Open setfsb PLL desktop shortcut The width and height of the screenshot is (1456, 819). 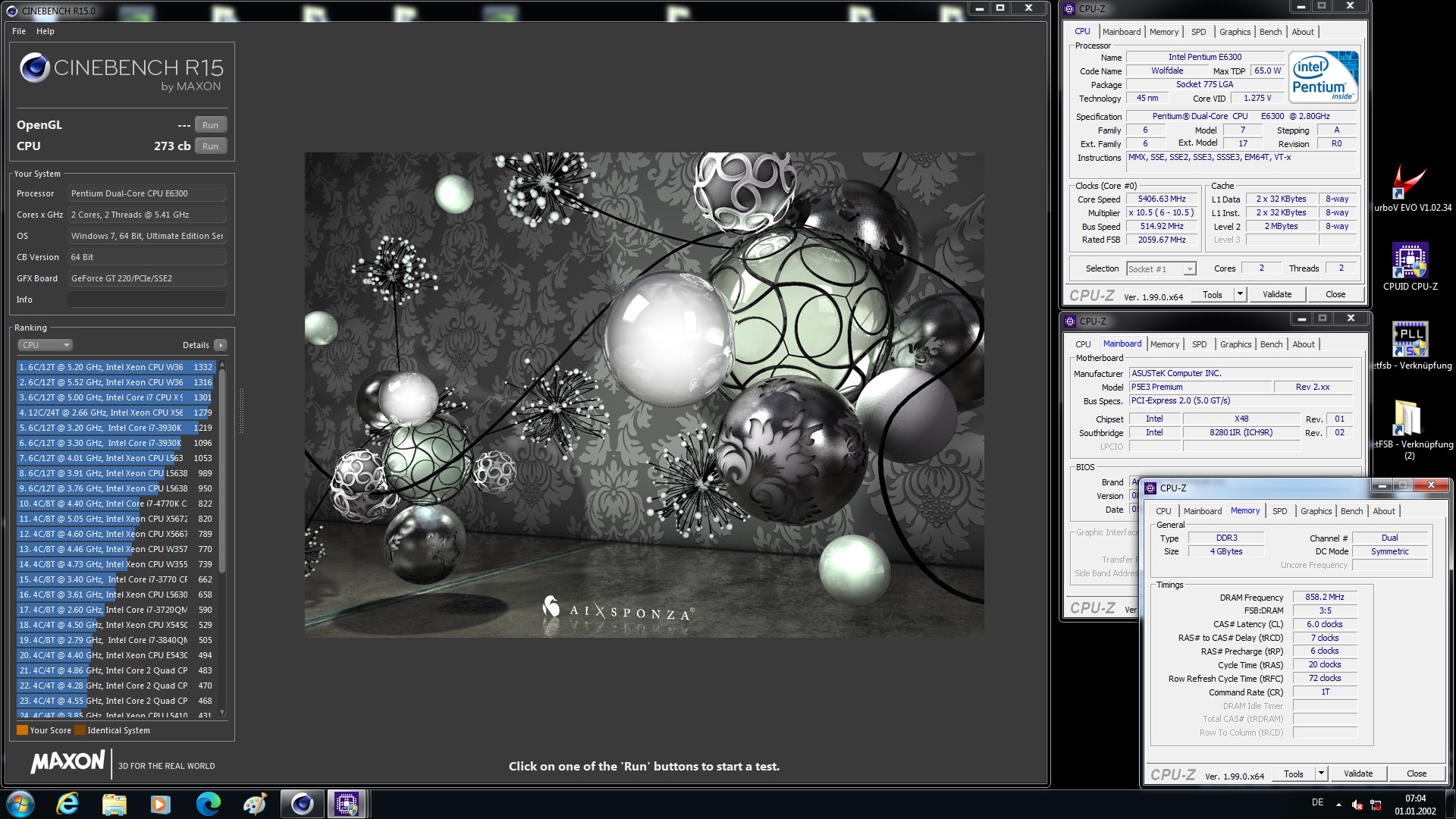(x=1410, y=346)
